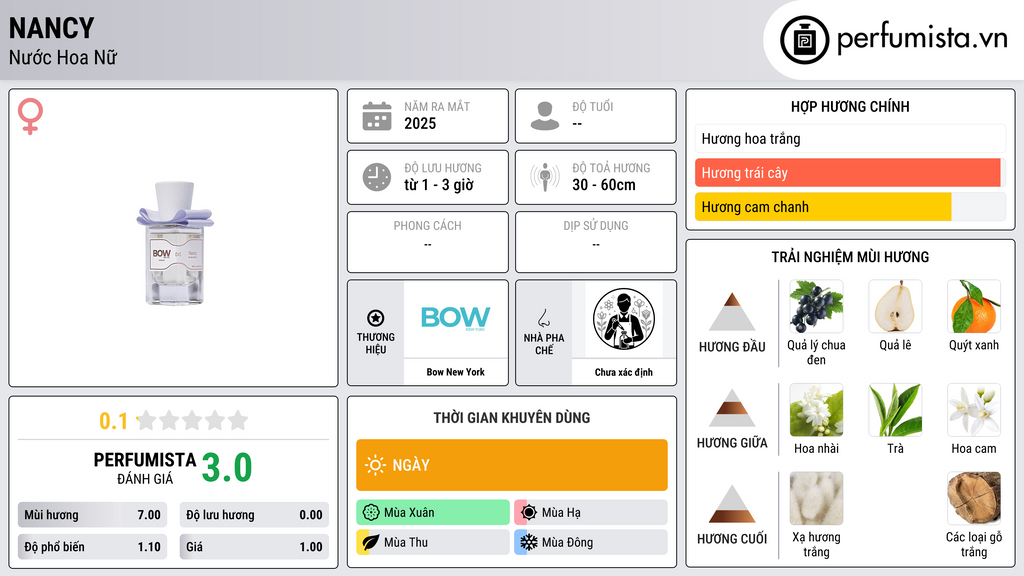Click the Thời Gian Khuyên Dùng heading
The width and height of the screenshot is (1024, 576).
512,417
